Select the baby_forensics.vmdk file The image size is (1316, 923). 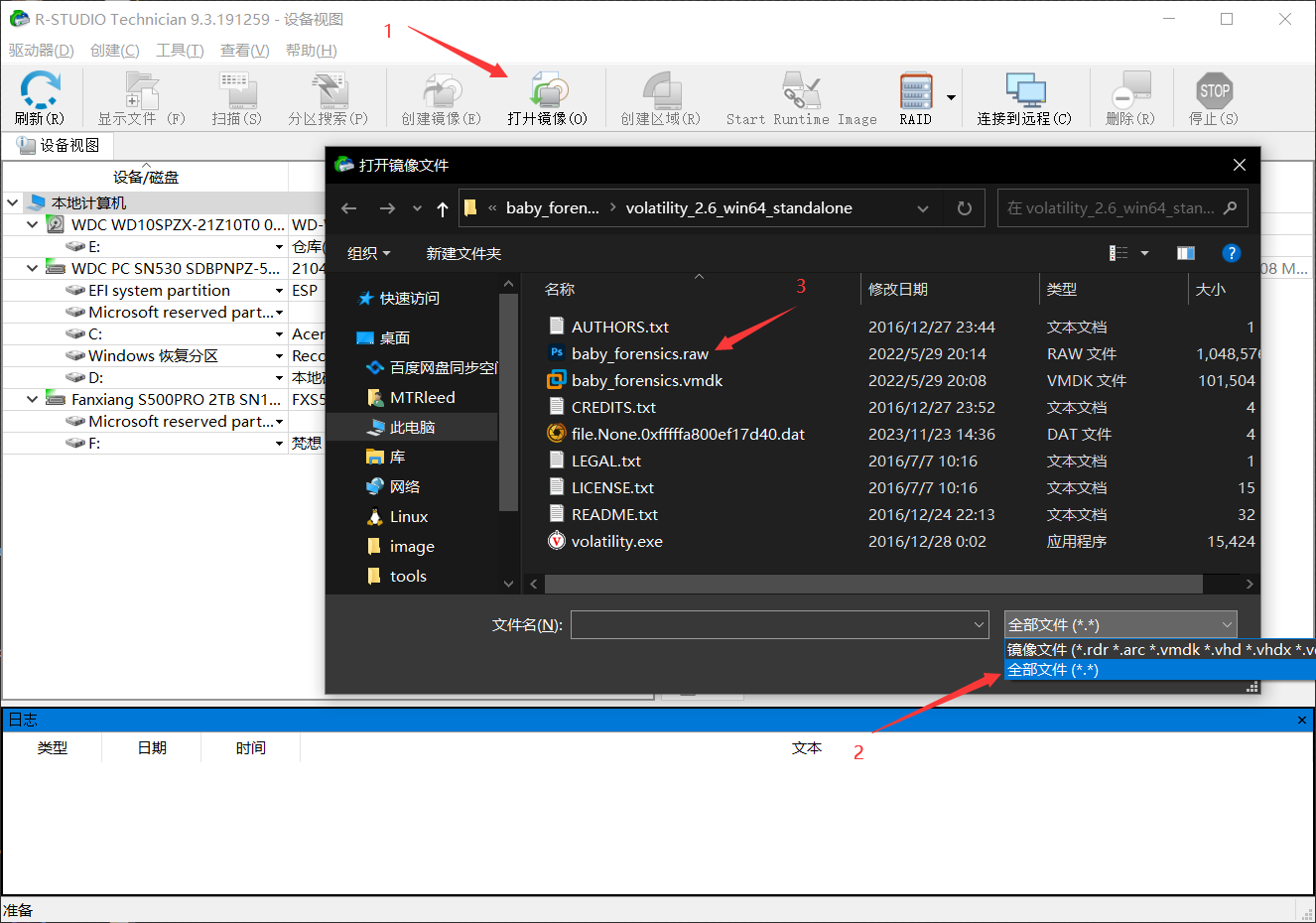[x=647, y=380]
